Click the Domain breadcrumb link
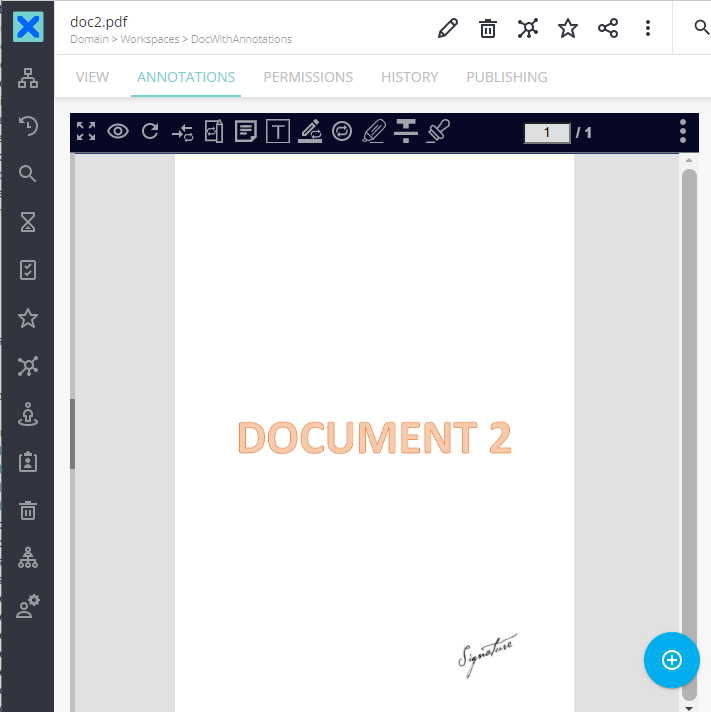Screen dimensions: 711x712 coord(89,39)
